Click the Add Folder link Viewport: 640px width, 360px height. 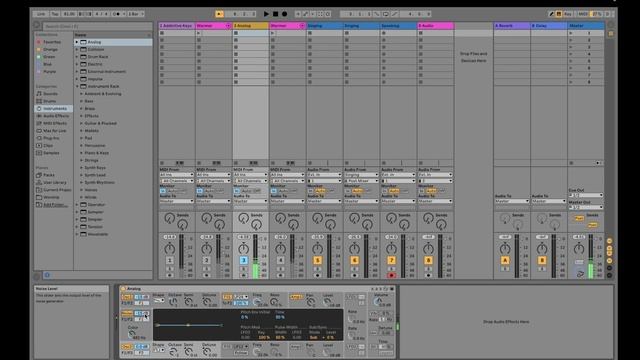(56, 204)
